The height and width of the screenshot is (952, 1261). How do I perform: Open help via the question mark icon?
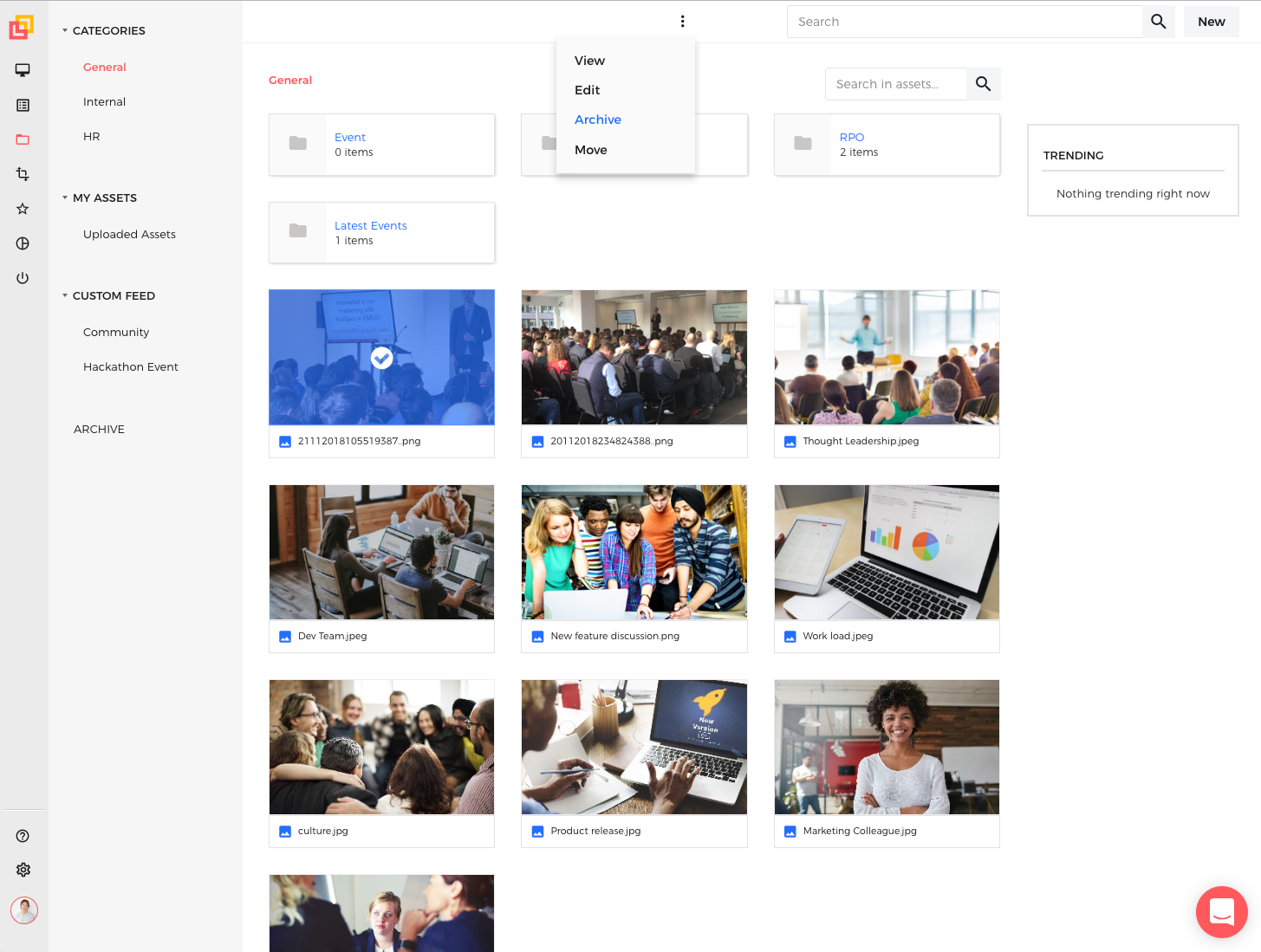[23, 835]
